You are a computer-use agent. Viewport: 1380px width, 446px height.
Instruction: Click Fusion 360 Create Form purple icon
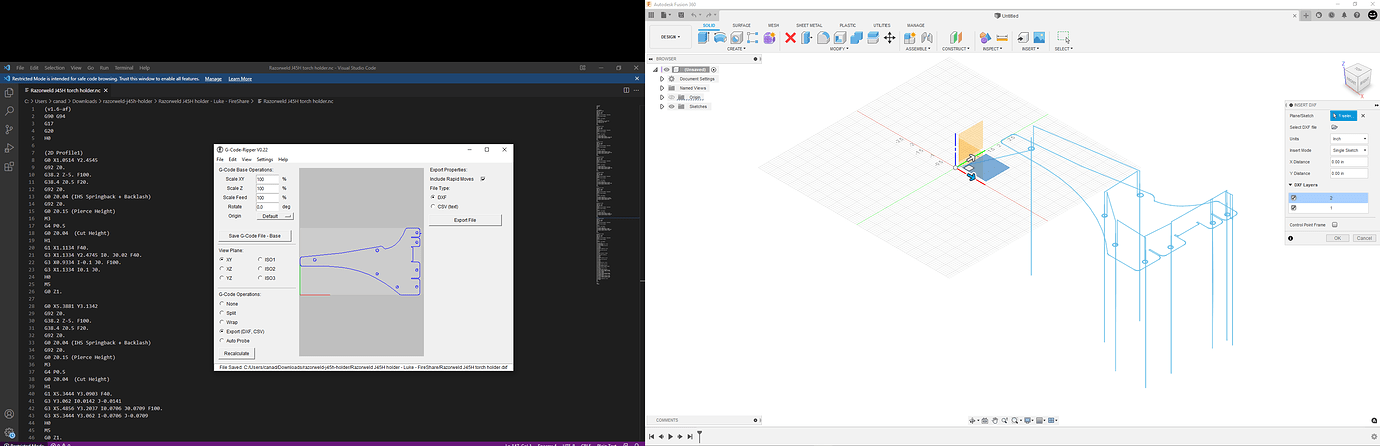[x=769, y=38]
